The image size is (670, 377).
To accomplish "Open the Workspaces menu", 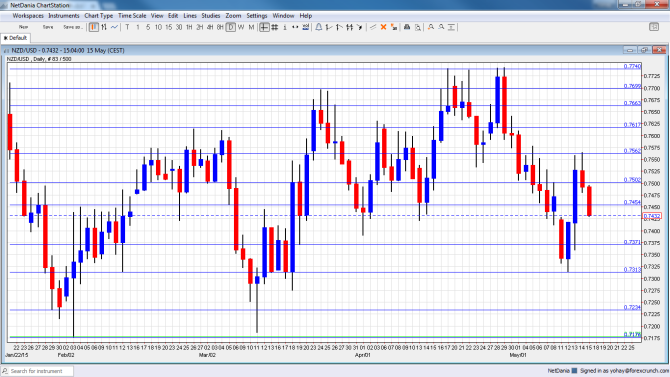I will point(28,16).
